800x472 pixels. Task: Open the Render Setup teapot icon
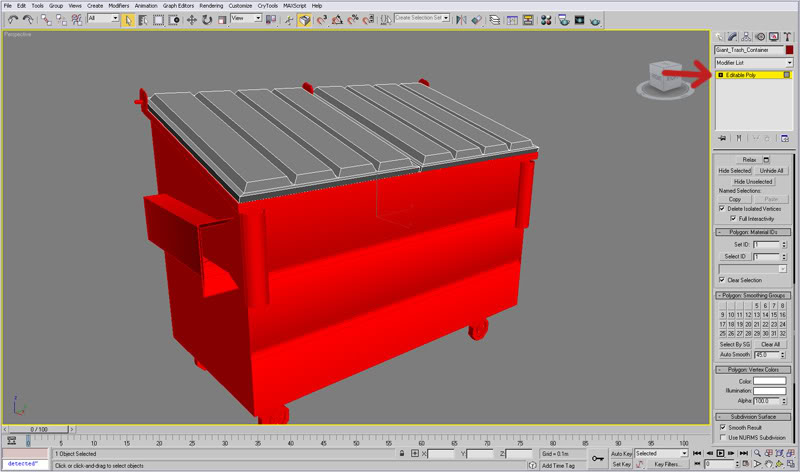coord(564,20)
